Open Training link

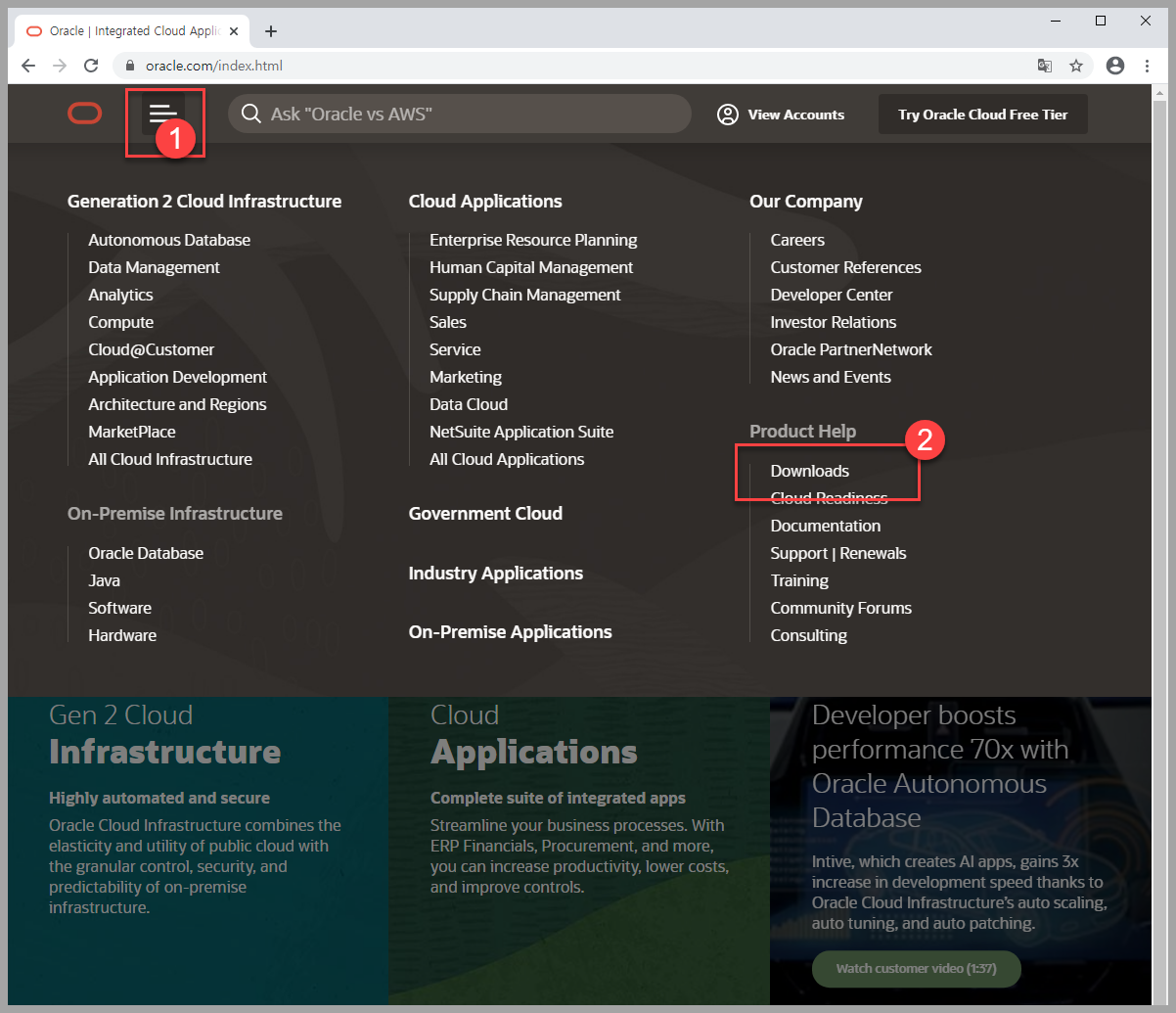point(799,580)
